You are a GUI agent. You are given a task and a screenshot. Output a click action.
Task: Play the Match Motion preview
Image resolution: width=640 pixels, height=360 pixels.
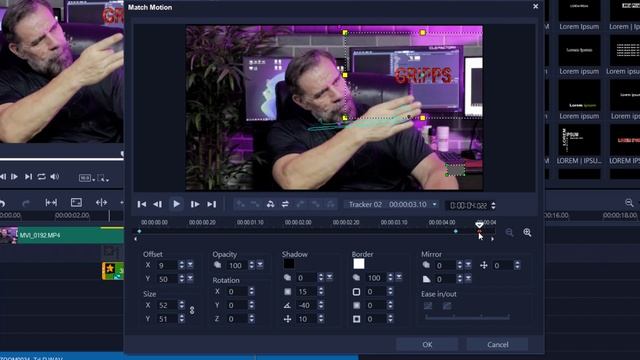[176, 204]
